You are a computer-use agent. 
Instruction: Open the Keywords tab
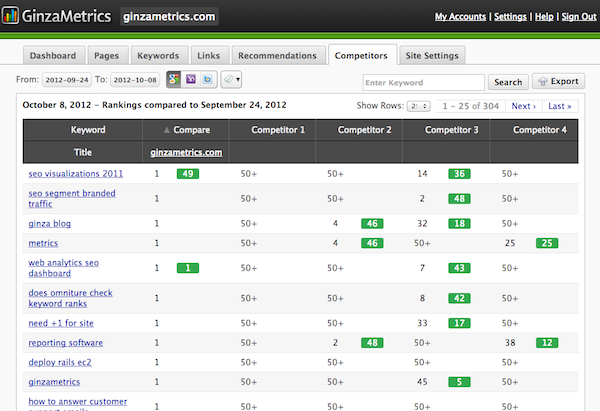(x=158, y=55)
